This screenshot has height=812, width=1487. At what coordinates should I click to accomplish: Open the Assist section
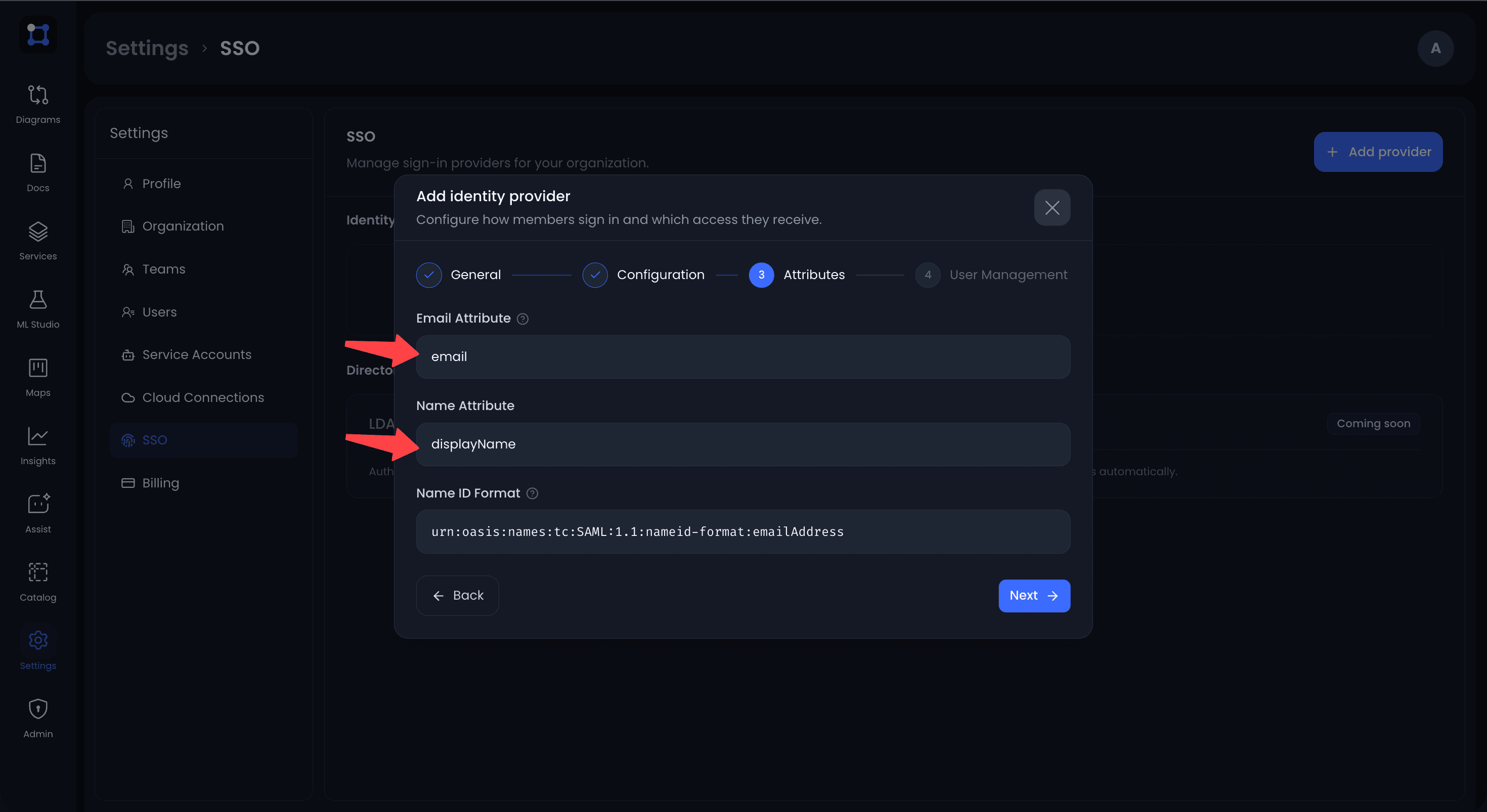[x=38, y=514]
